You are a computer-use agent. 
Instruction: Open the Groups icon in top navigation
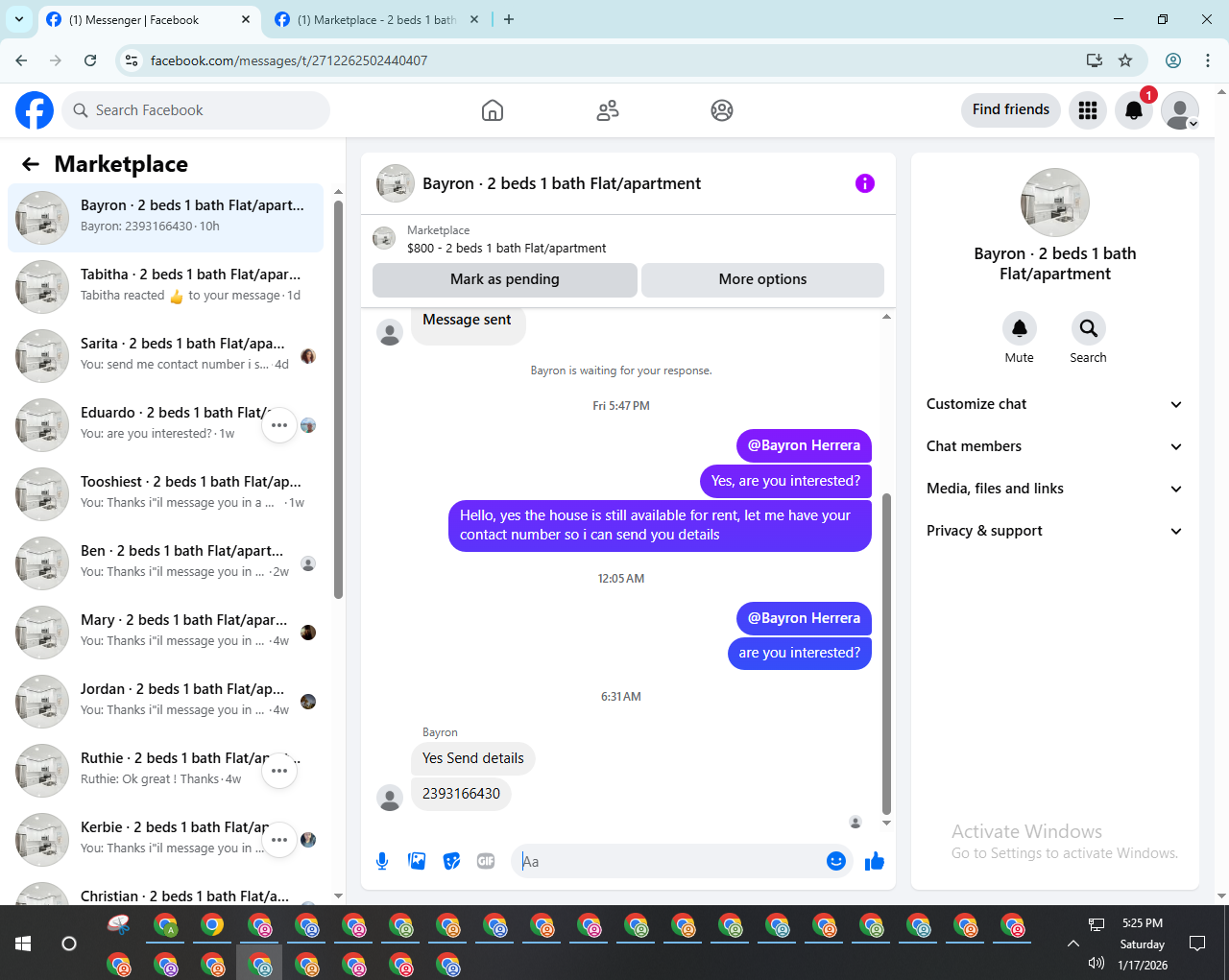point(722,110)
